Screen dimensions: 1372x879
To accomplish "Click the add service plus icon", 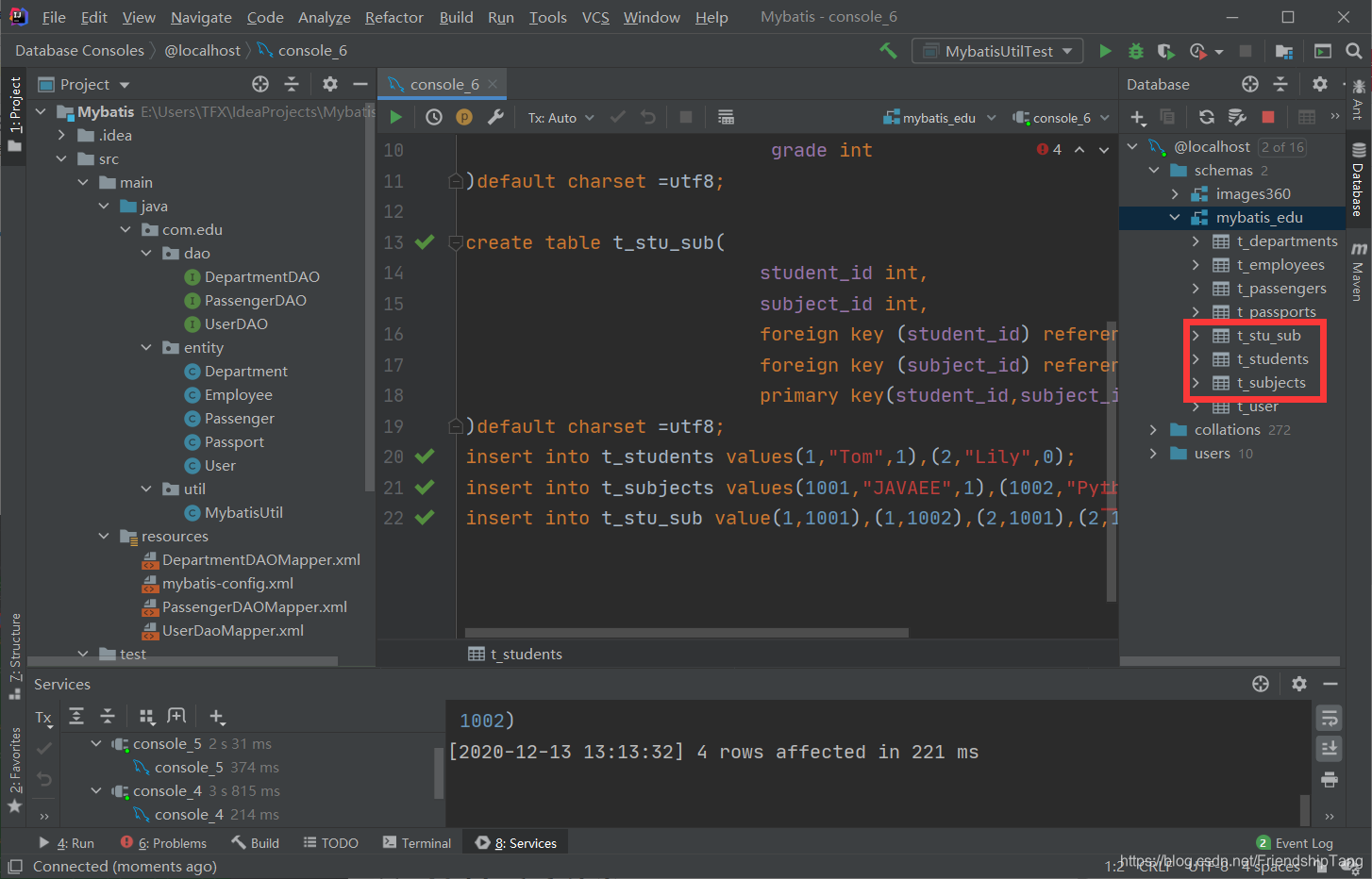I will click(x=216, y=717).
